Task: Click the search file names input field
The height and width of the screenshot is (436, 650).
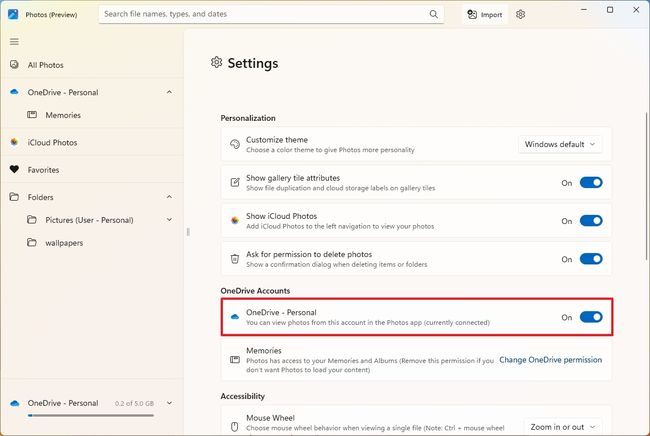Action: (265, 15)
